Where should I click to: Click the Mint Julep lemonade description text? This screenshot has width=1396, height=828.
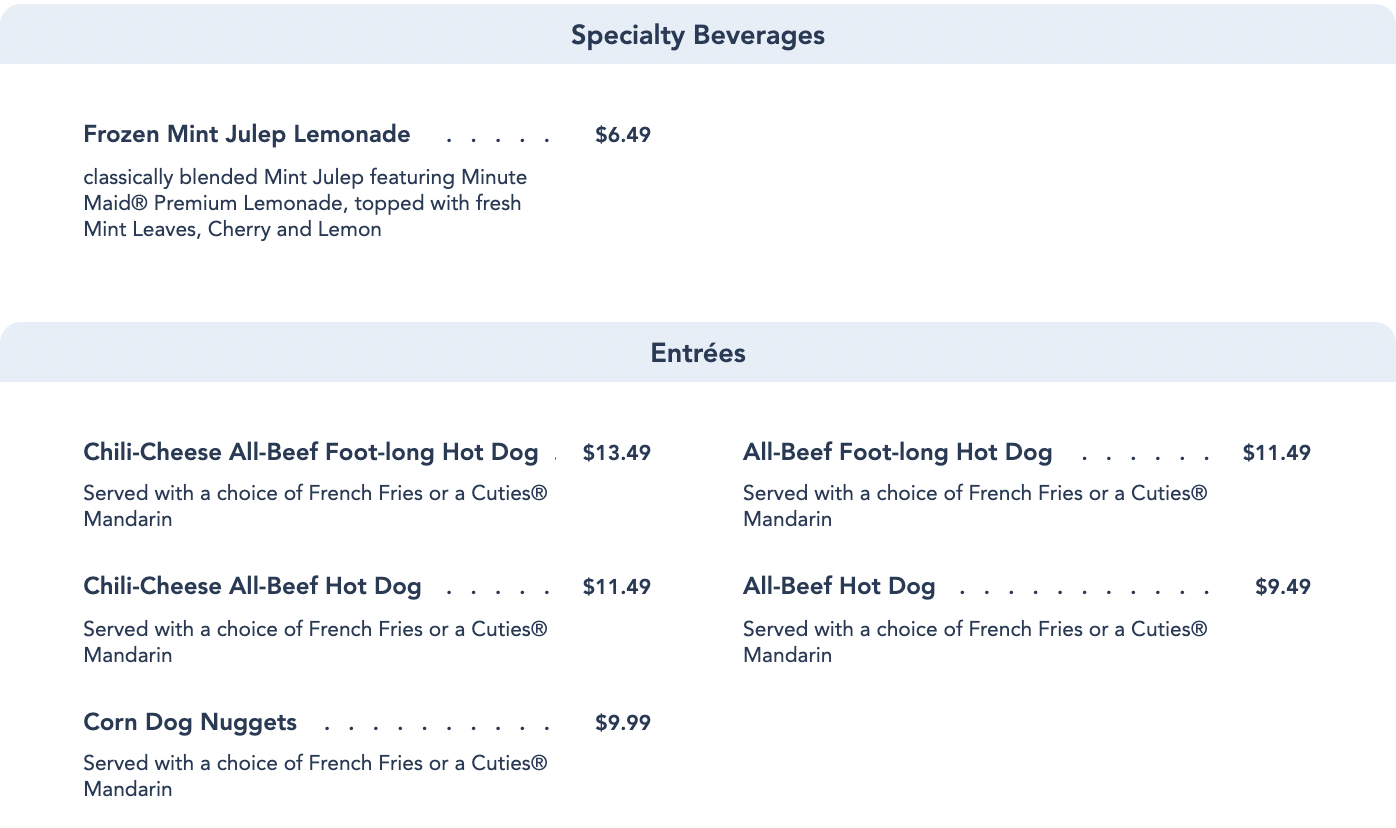(x=303, y=203)
